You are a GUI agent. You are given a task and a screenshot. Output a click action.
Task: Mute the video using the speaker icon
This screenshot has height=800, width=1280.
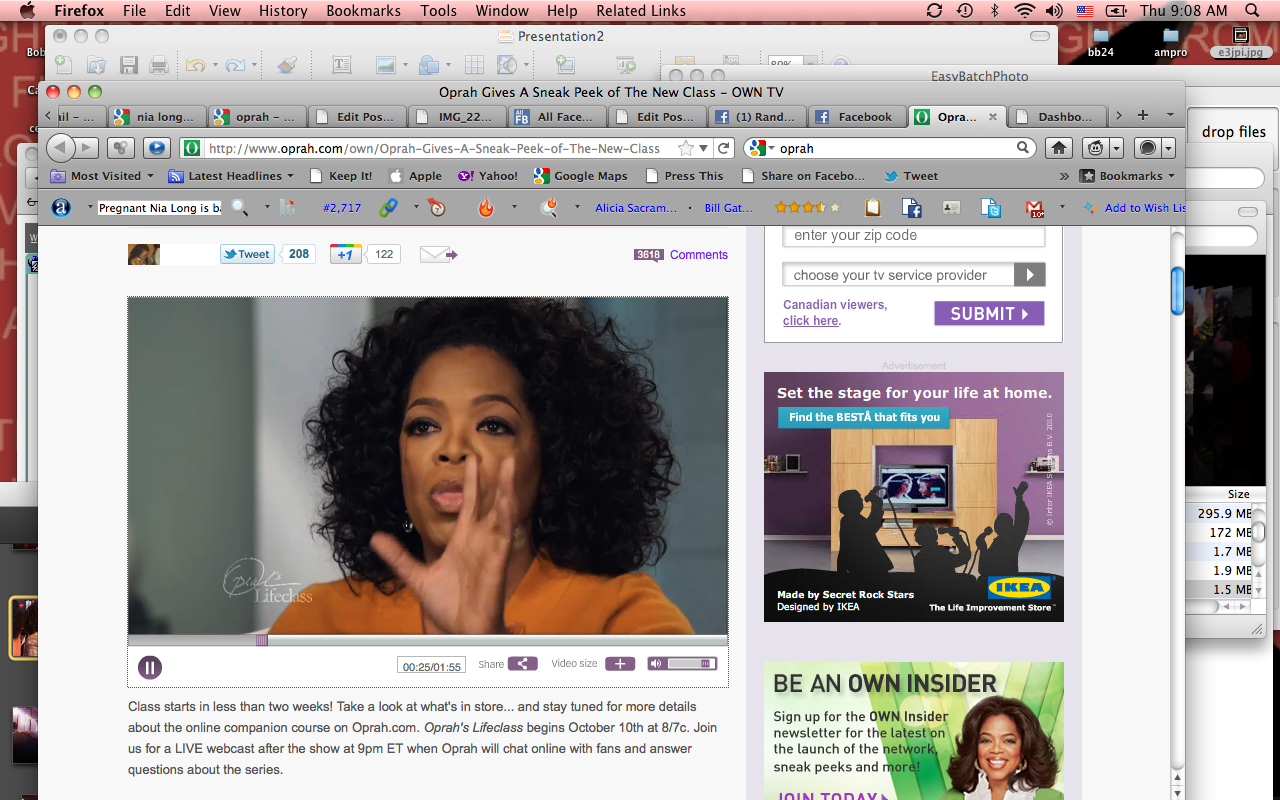pos(655,664)
